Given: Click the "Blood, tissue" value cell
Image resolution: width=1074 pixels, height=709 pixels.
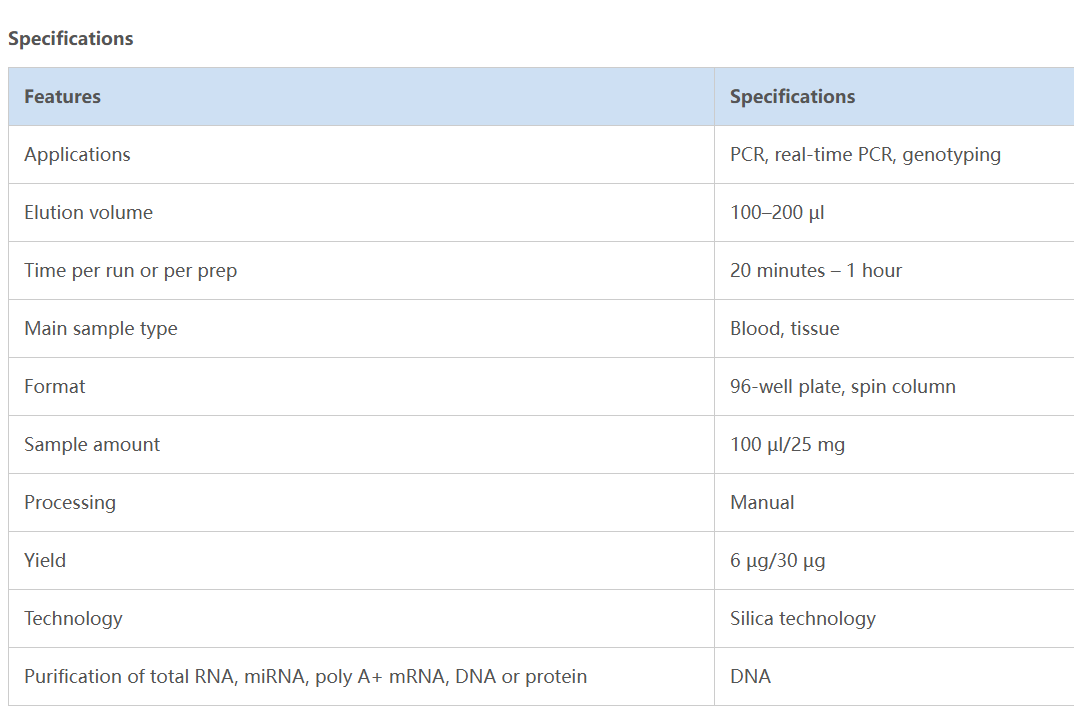Looking at the screenshot, I should pyautogui.click(x=784, y=329).
